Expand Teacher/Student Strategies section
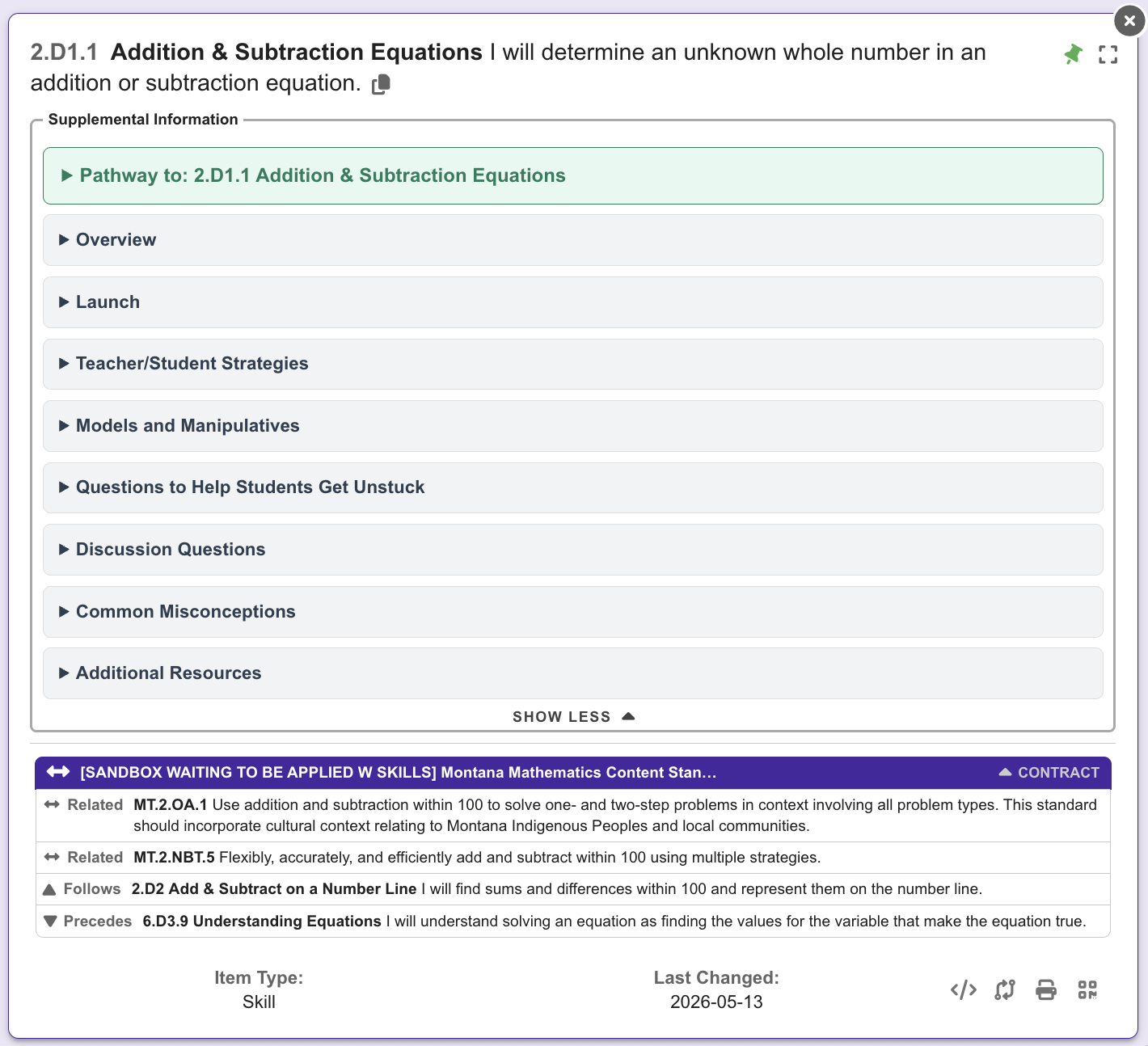The image size is (1148, 1046). pos(573,364)
